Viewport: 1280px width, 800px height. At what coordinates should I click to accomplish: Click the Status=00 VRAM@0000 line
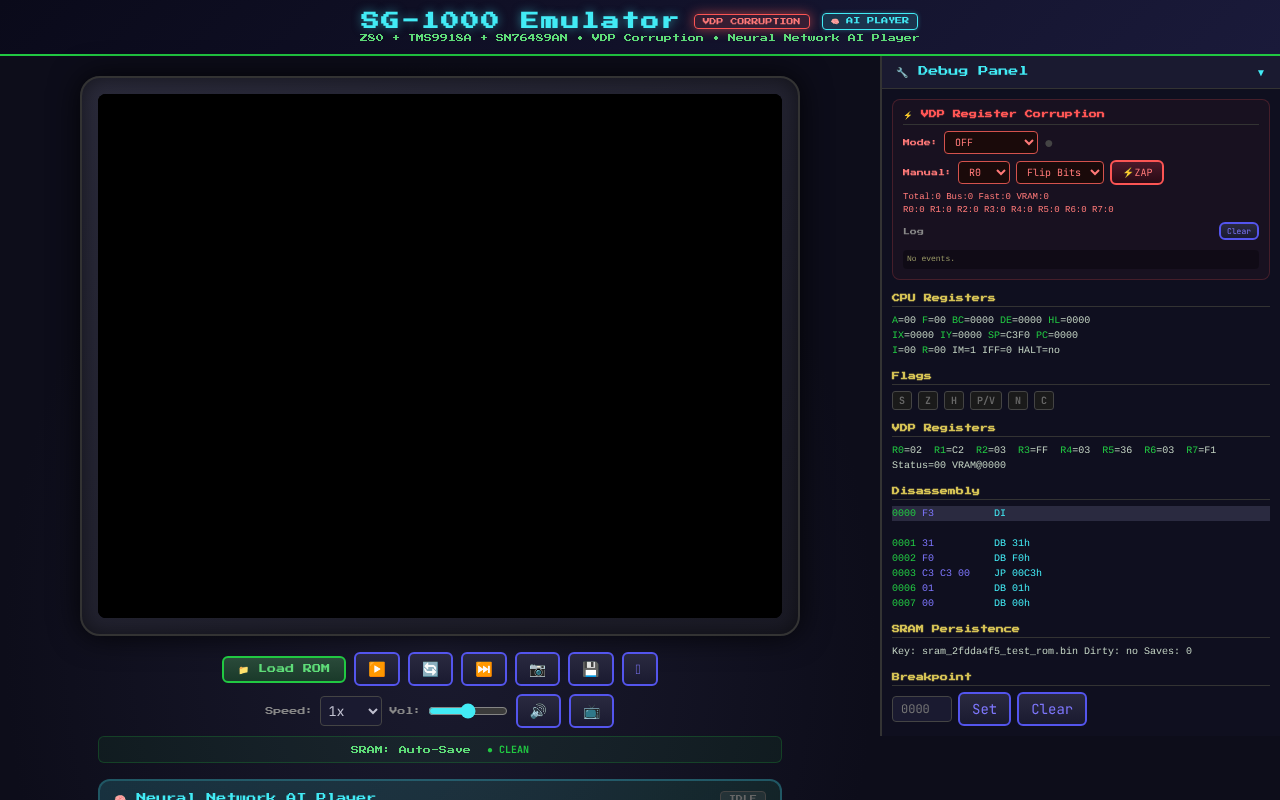949,465
